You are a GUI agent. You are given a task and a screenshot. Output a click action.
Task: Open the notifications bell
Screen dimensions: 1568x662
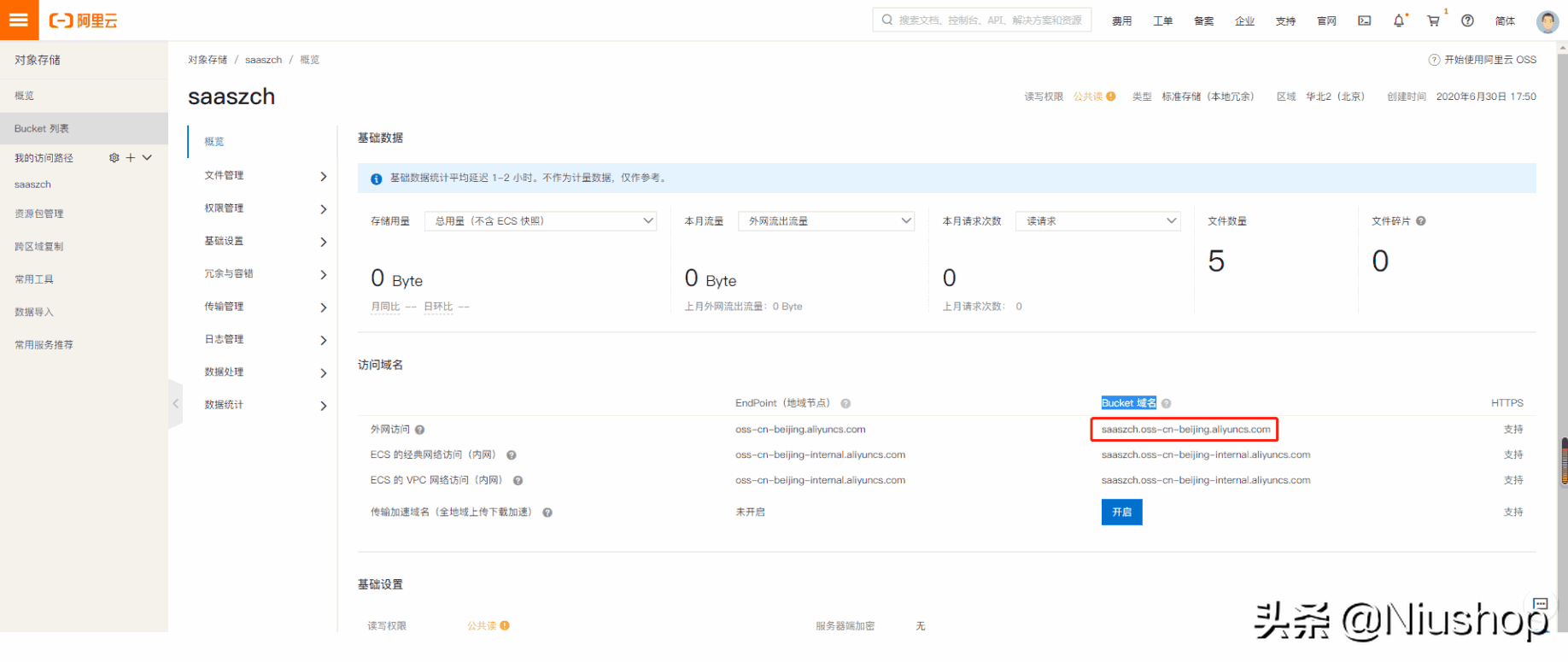tap(1399, 21)
